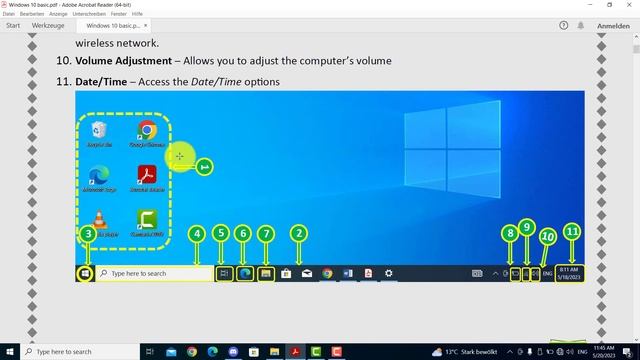Open the volume speaker tray icon
The height and width of the screenshot is (360, 640).
(x=570, y=351)
